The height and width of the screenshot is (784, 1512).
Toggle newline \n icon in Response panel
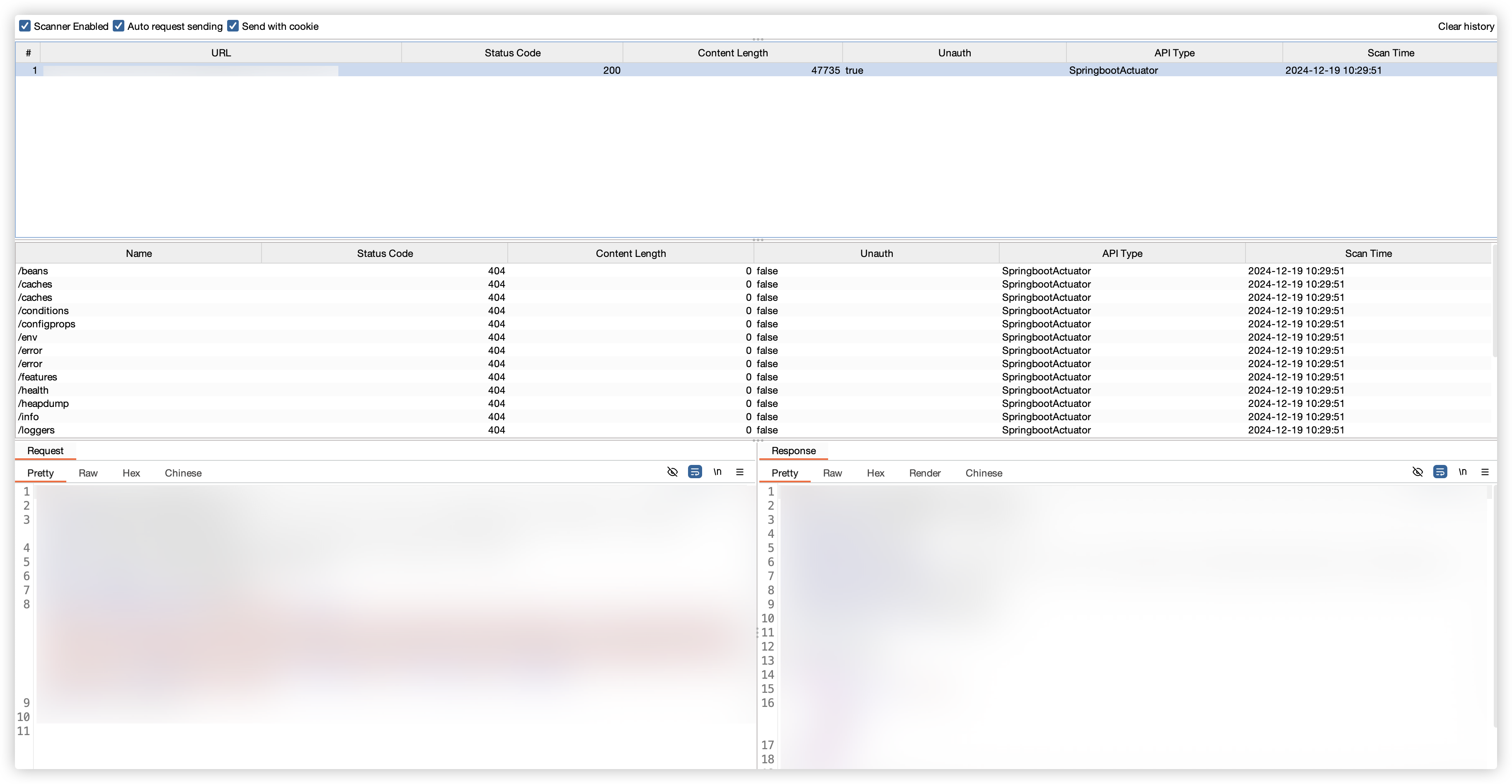pyautogui.click(x=1463, y=472)
